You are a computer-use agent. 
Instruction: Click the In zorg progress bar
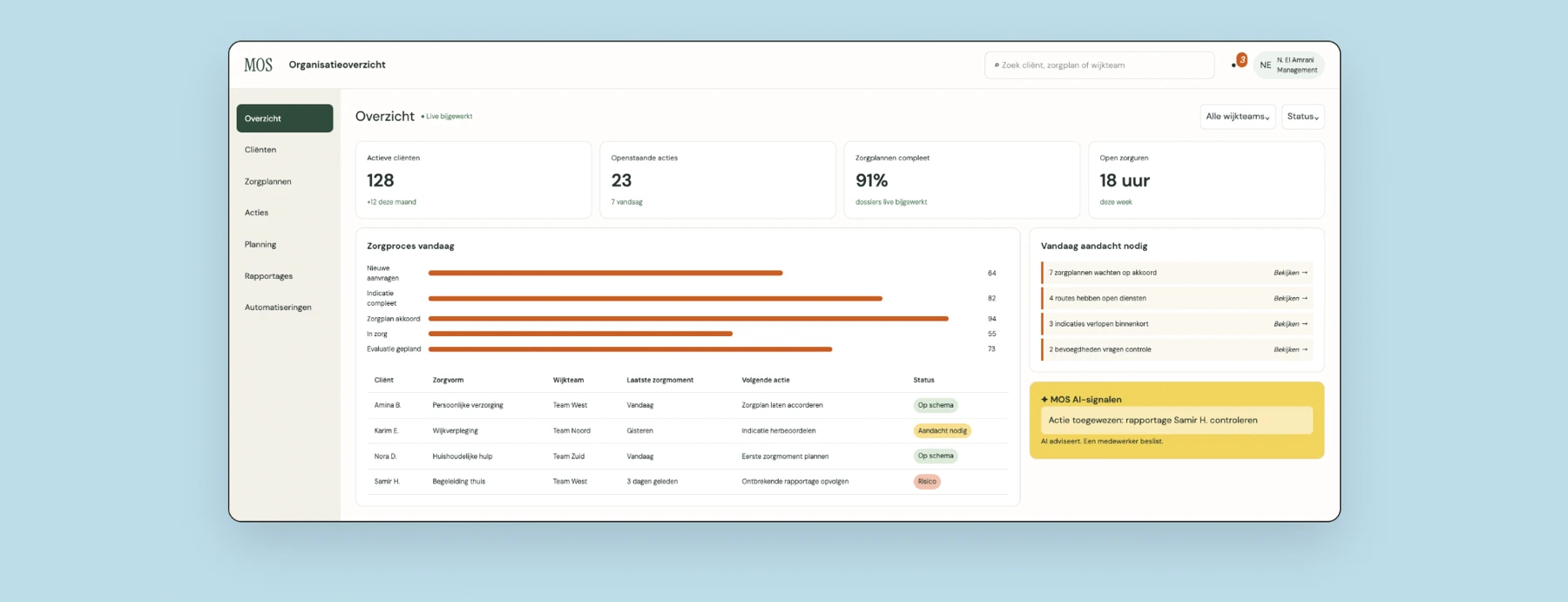point(580,334)
